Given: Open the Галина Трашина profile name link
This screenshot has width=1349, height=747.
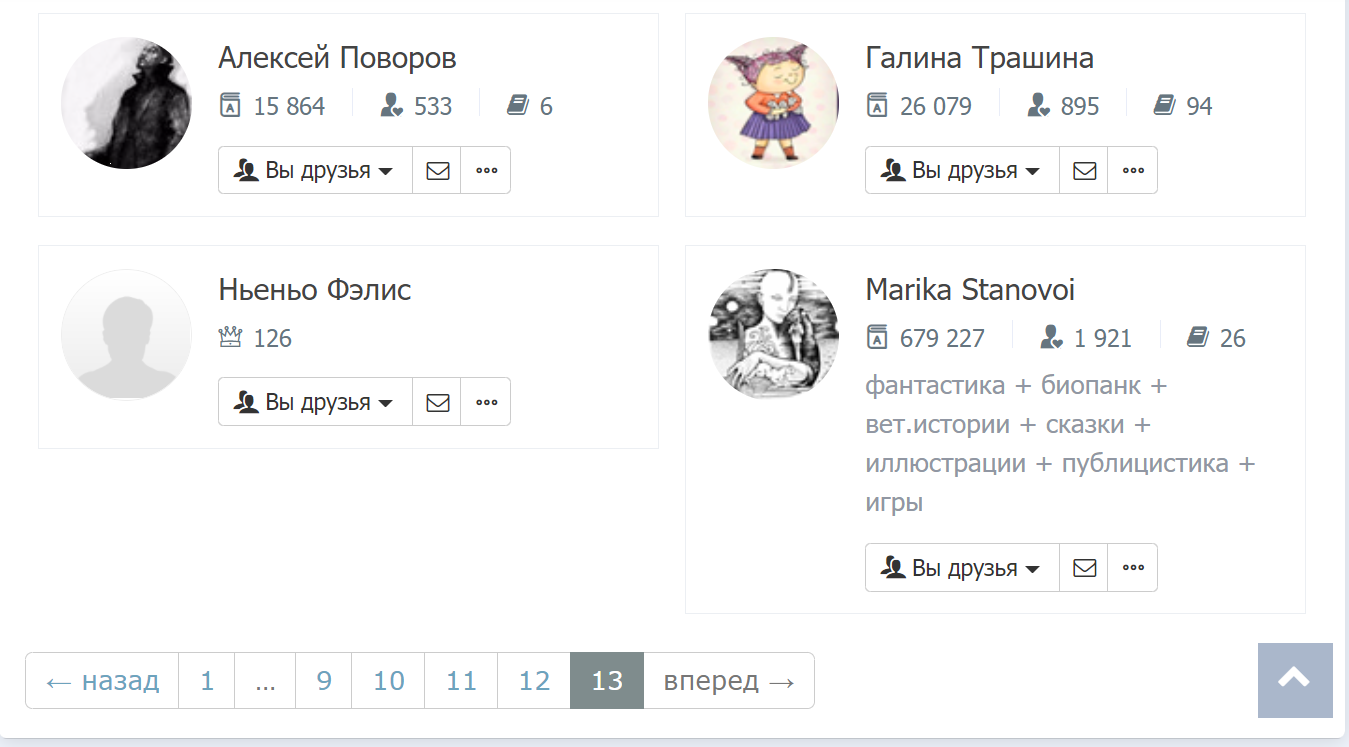Looking at the screenshot, I should (979, 58).
